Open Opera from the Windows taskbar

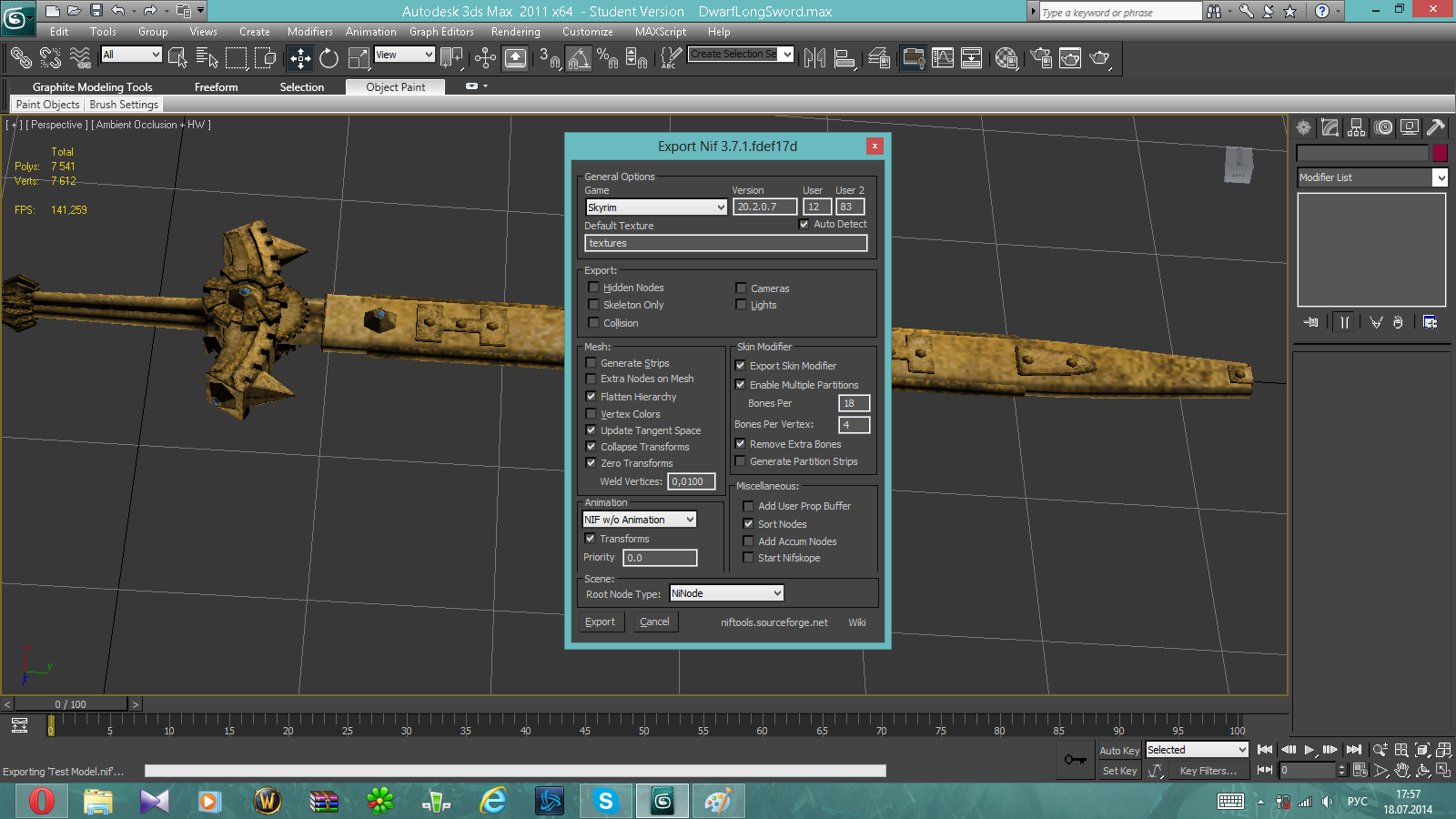click(42, 801)
